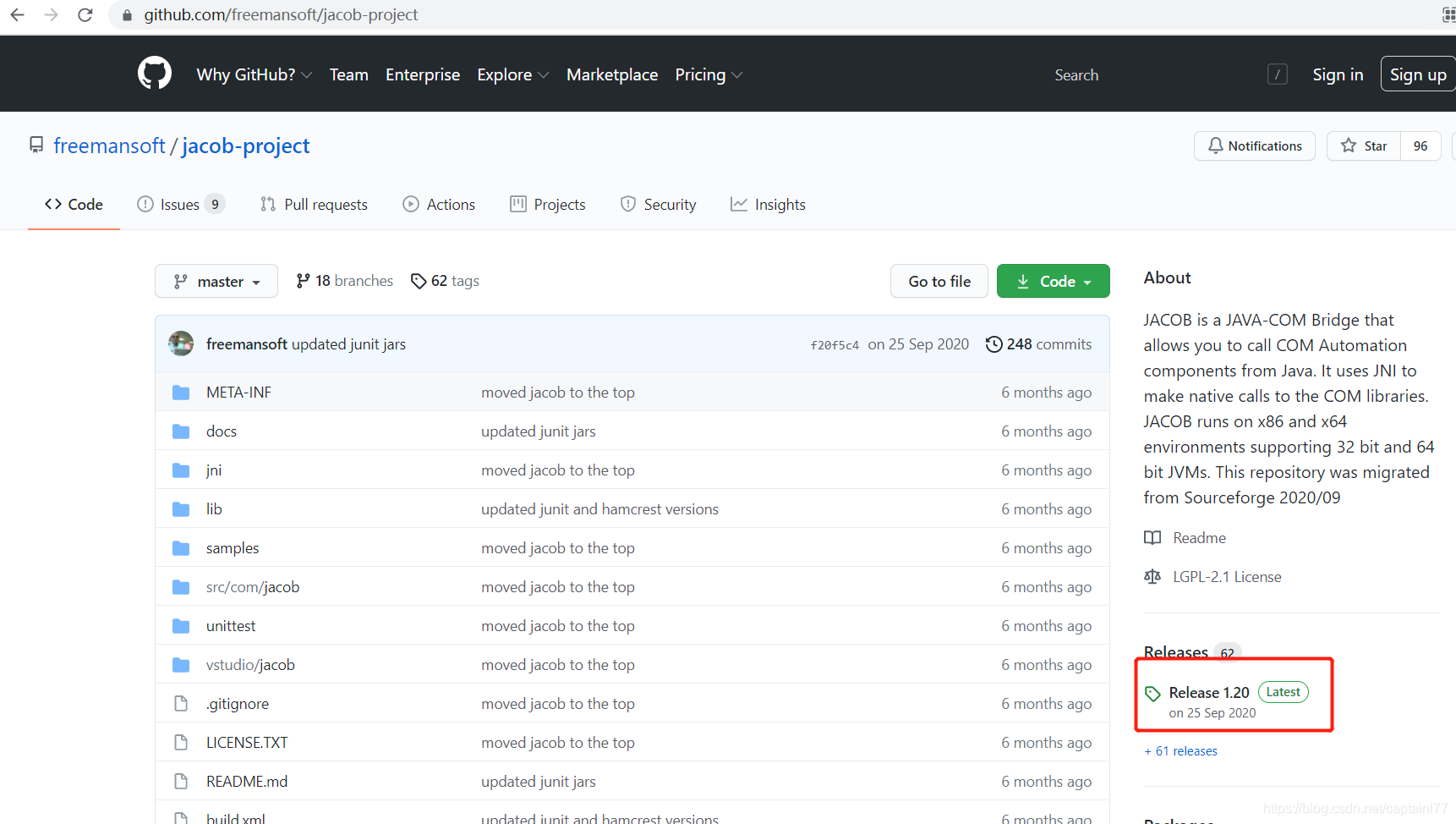Switch to the Pull requests tab

tap(314, 204)
